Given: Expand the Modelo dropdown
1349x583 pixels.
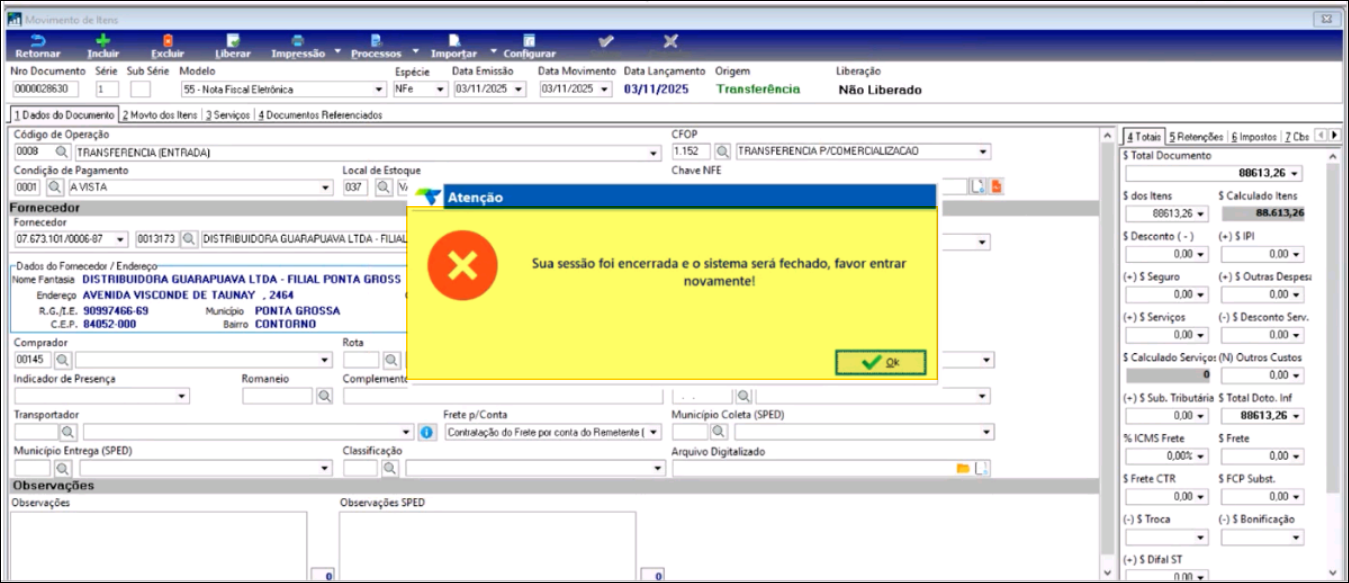Looking at the screenshot, I should [x=378, y=89].
